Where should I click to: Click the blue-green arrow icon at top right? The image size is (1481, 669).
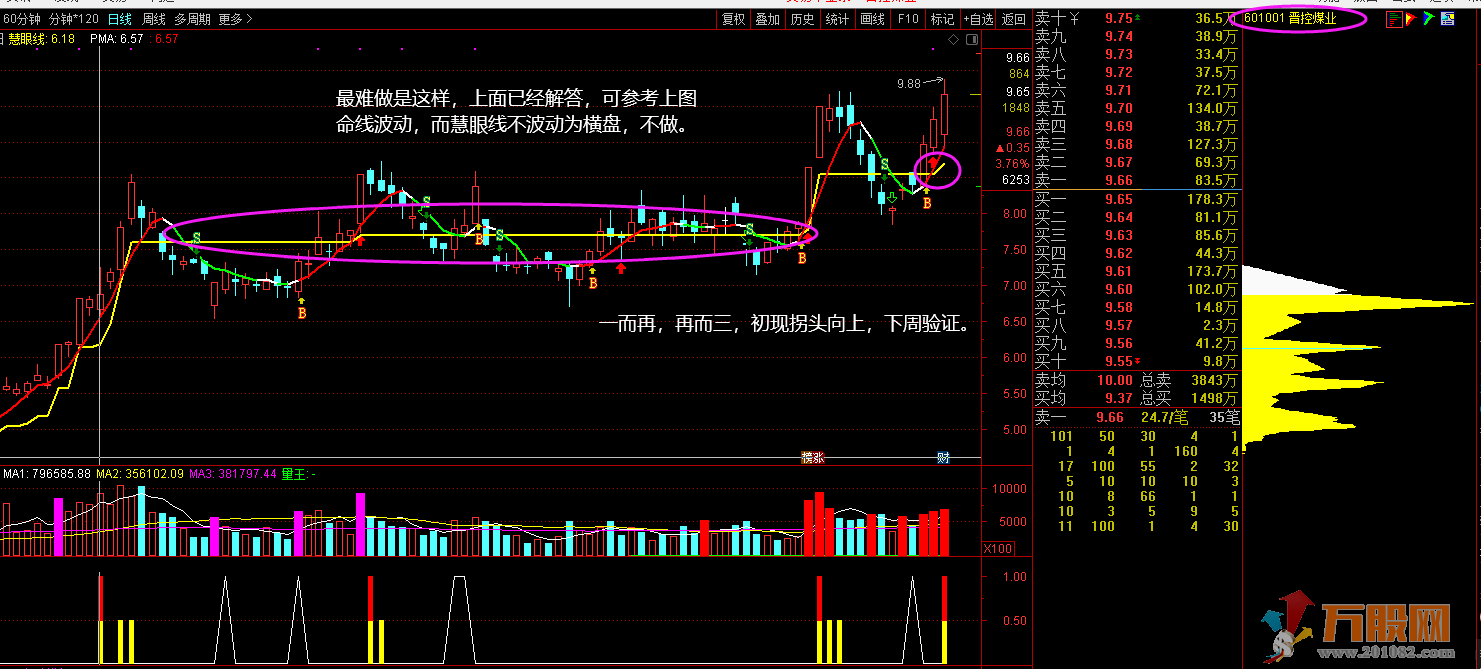click(x=1430, y=19)
